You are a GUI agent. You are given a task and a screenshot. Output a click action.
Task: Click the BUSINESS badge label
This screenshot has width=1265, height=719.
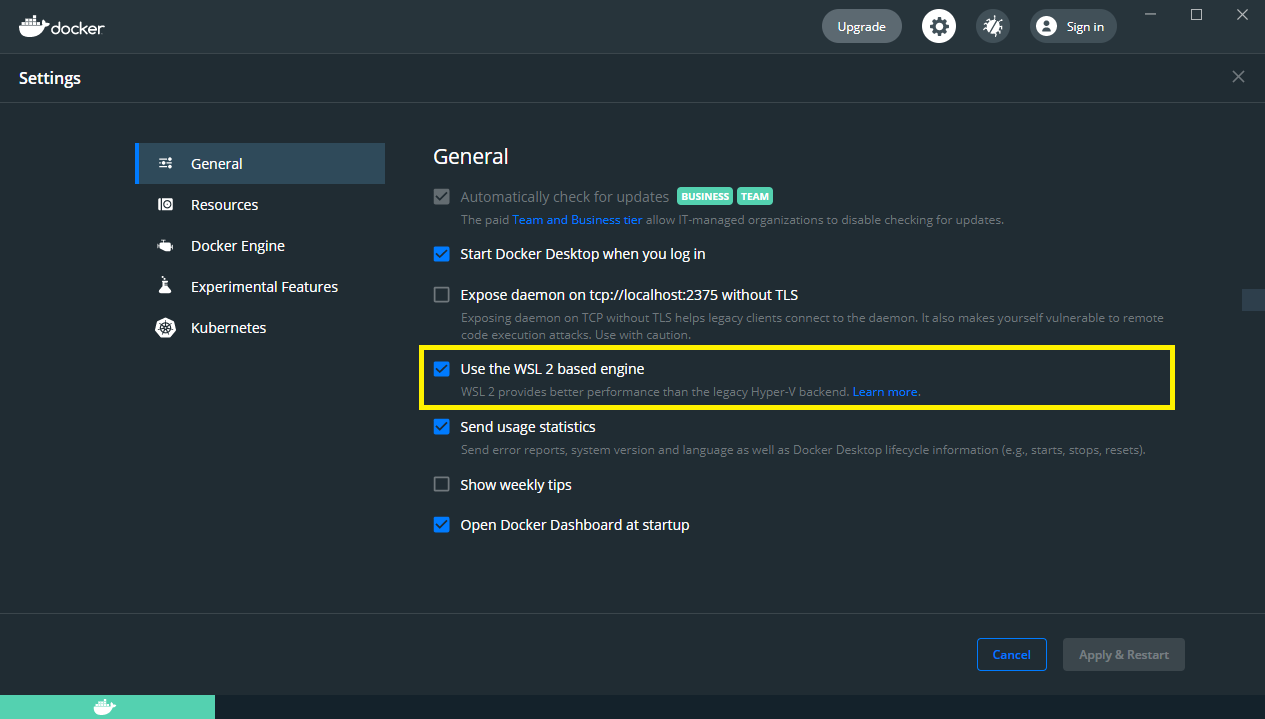click(x=705, y=197)
